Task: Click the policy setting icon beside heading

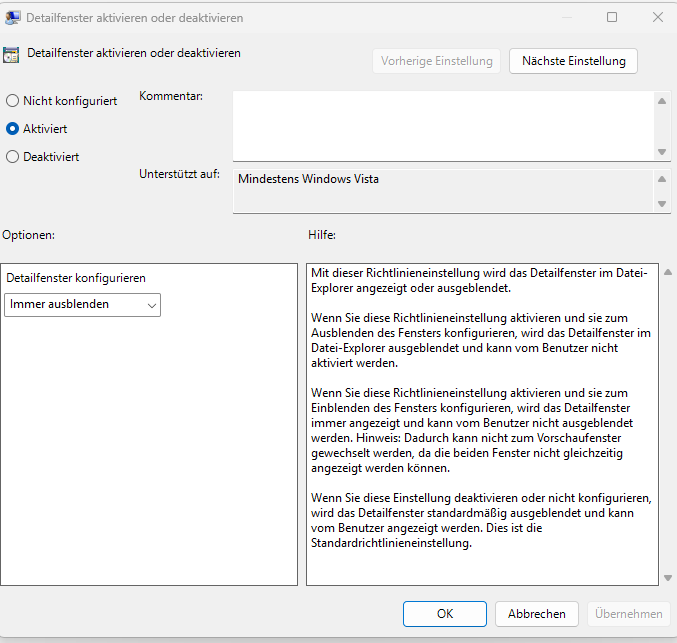Action: (11, 55)
